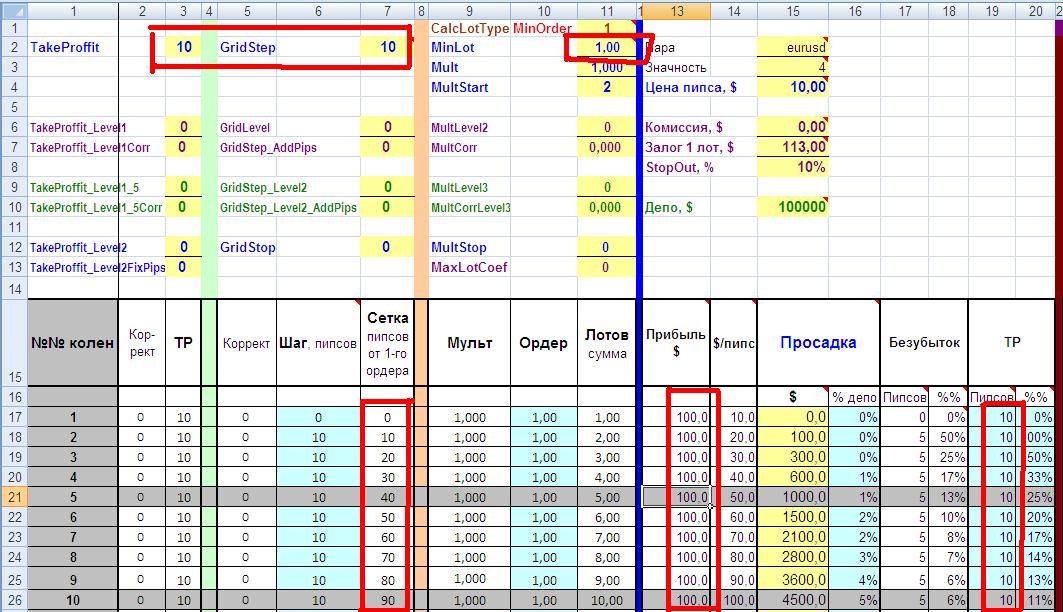Screen dimensions: 1063x612
Task: Click the Просадка cell showing 3600,0
Action: [793, 579]
